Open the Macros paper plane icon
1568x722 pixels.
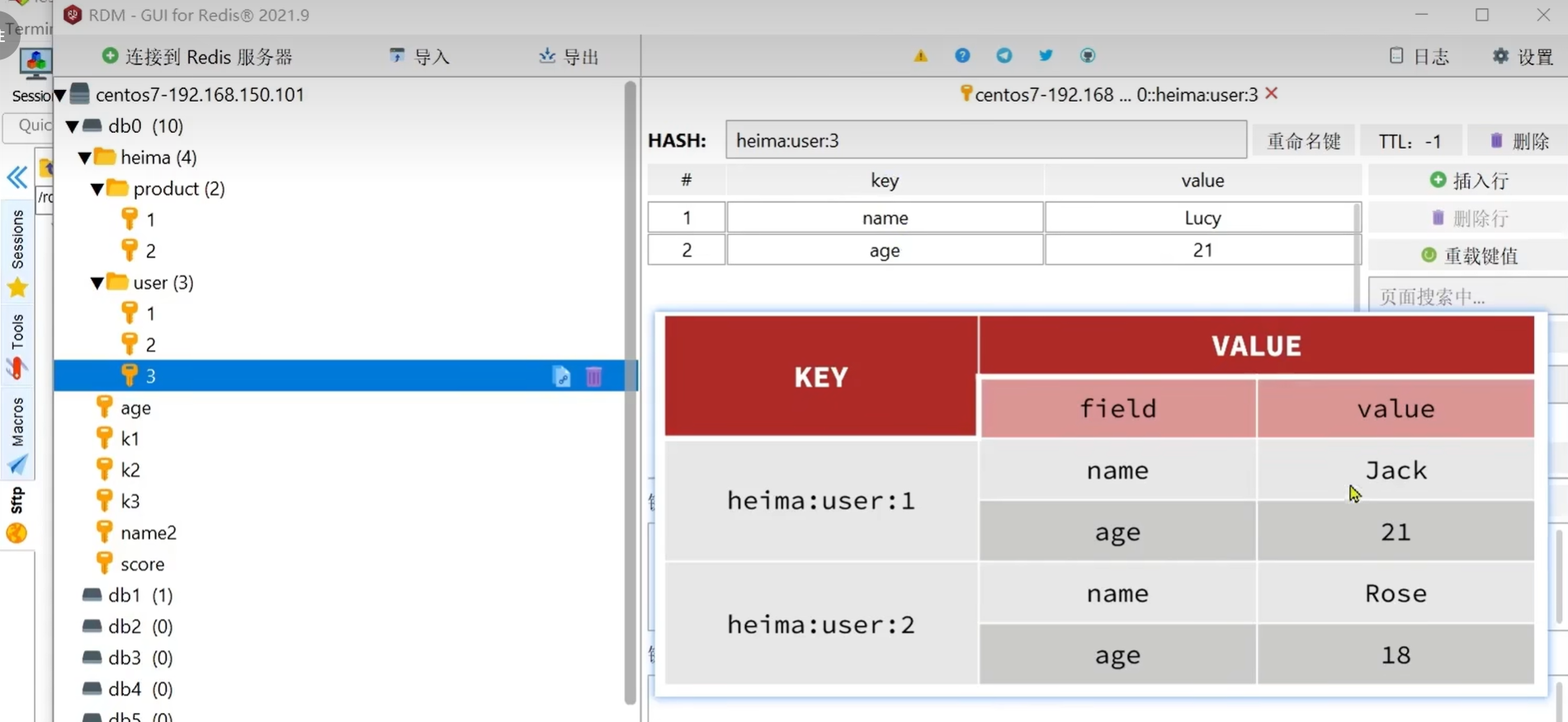pyautogui.click(x=17, y=465)
